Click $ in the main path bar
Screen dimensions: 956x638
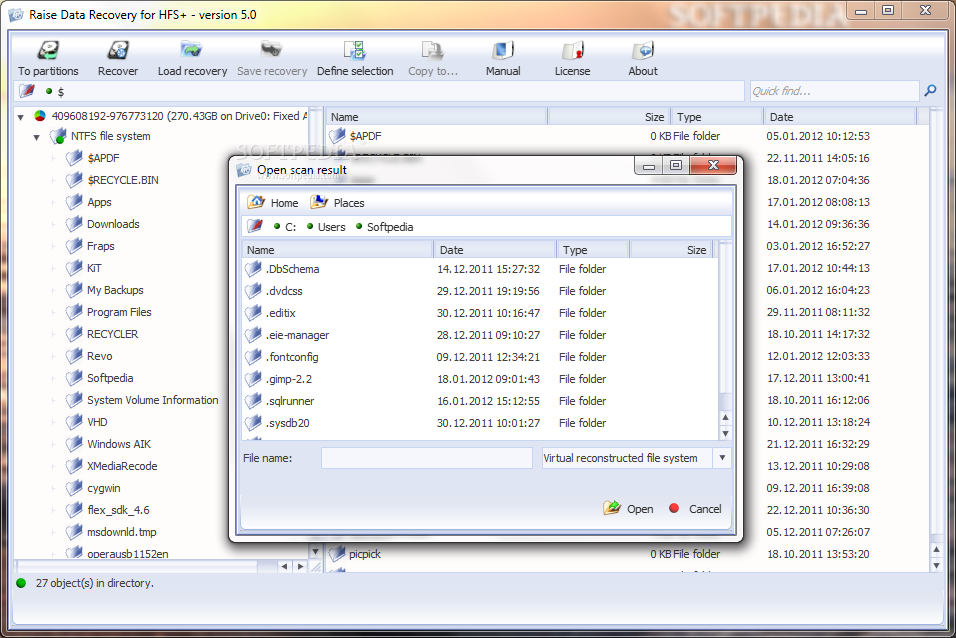tap(60, 91)
